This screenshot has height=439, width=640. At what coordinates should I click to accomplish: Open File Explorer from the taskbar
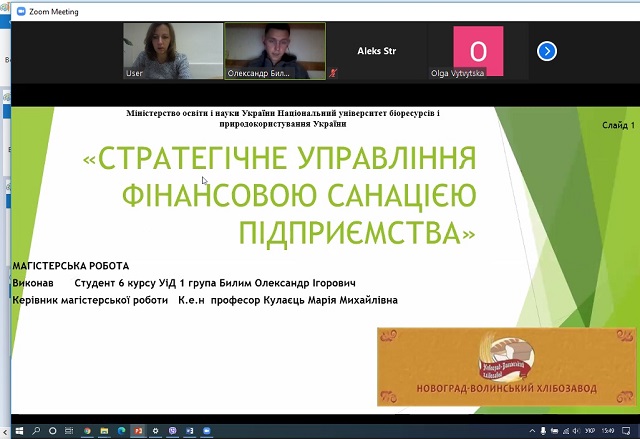[104, 431]
